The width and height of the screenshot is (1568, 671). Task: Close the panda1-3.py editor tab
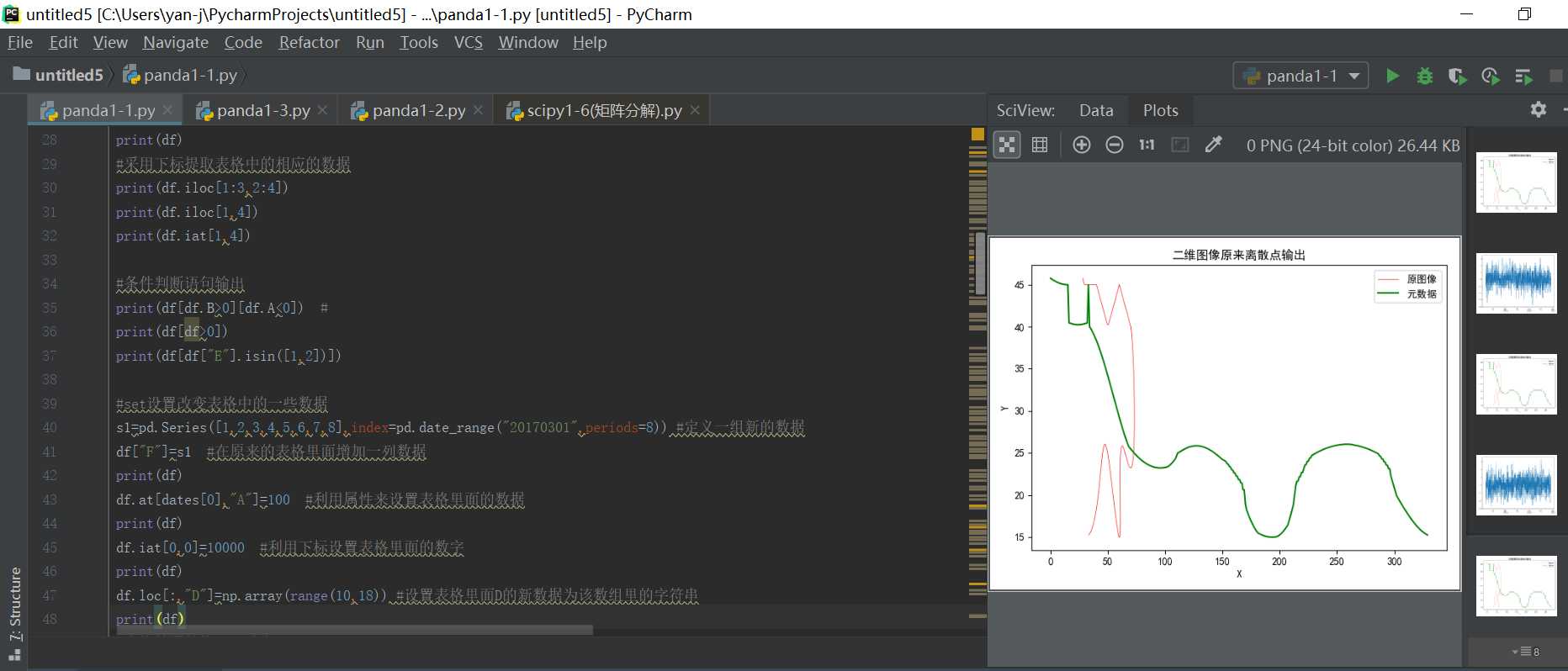[322, 110]
